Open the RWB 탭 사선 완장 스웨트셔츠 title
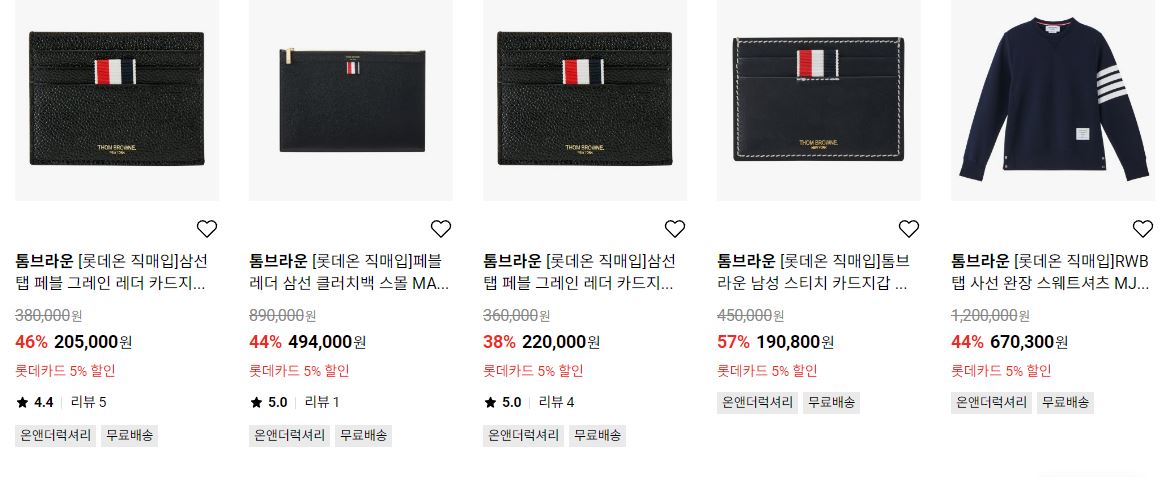This screenshot has height=477, width=1171. click(1050, 272)
